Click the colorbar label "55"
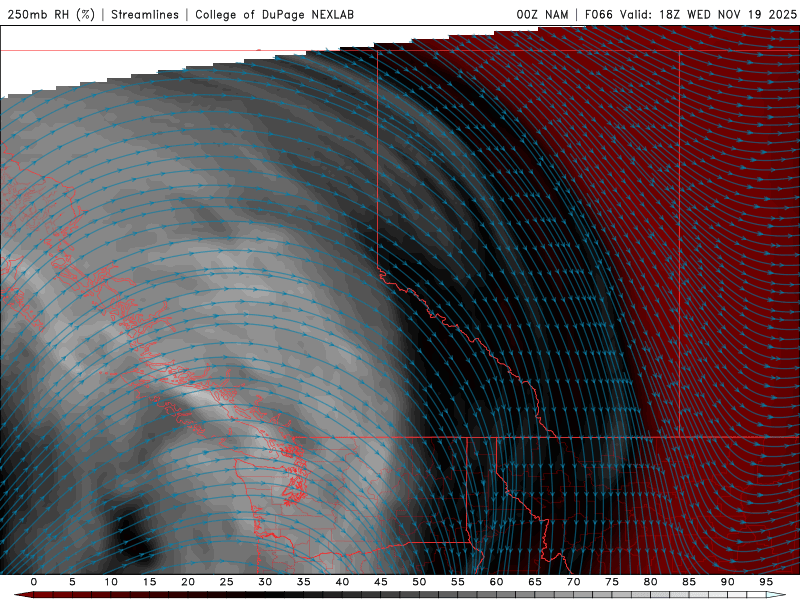The height and width of the screenshot is (600, 800). click(458, 582)
